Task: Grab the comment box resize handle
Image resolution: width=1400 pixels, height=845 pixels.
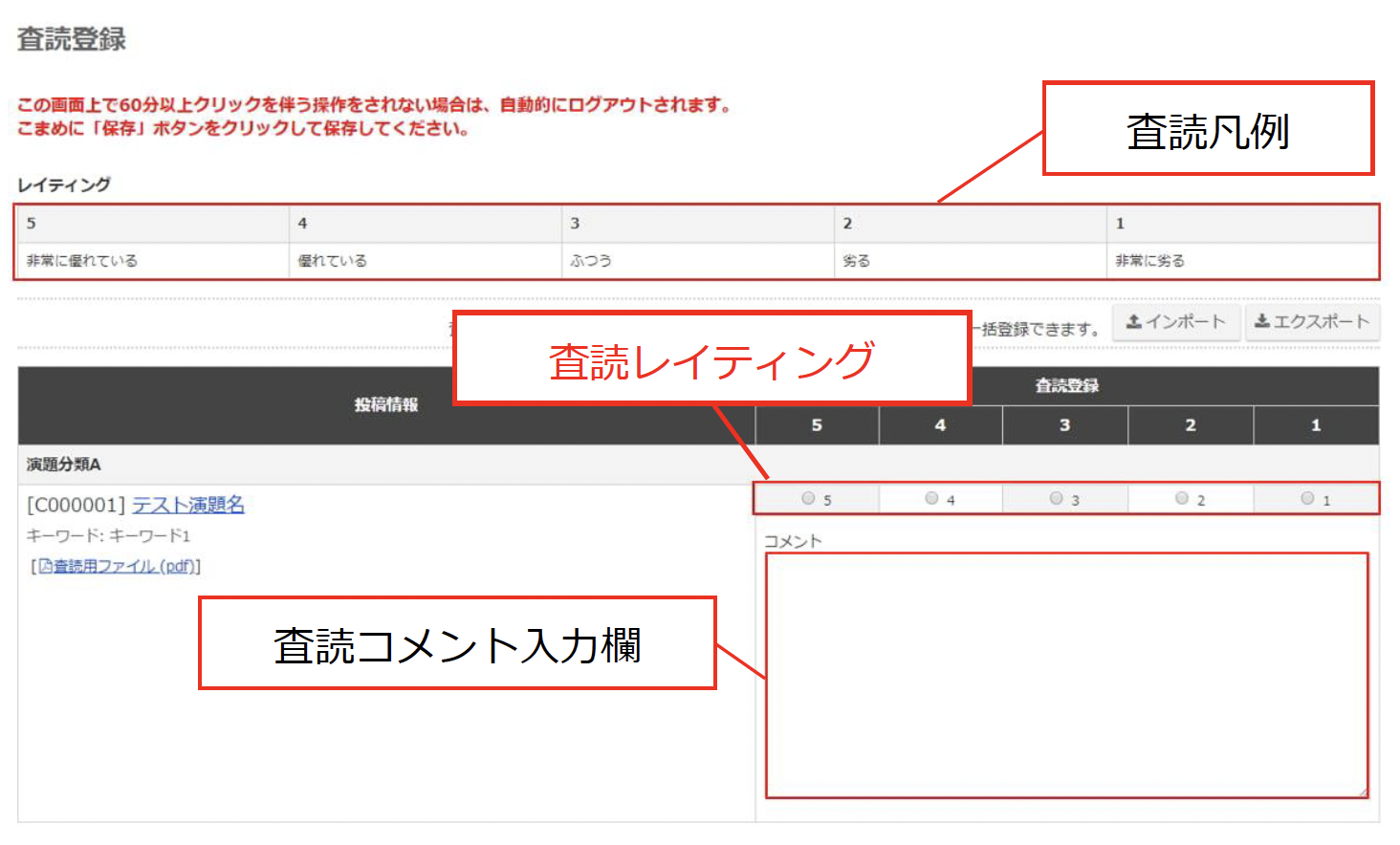Action: pos(1363,792)
